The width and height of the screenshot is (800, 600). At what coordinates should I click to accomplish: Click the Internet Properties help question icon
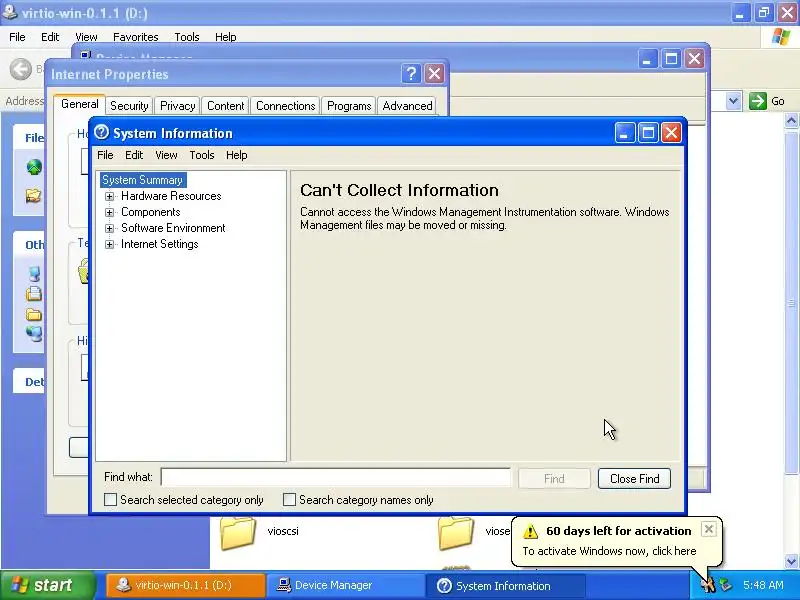point(411,74)
